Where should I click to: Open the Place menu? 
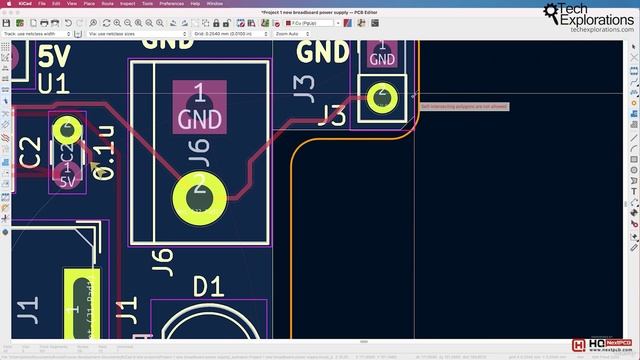pos(89,4)
